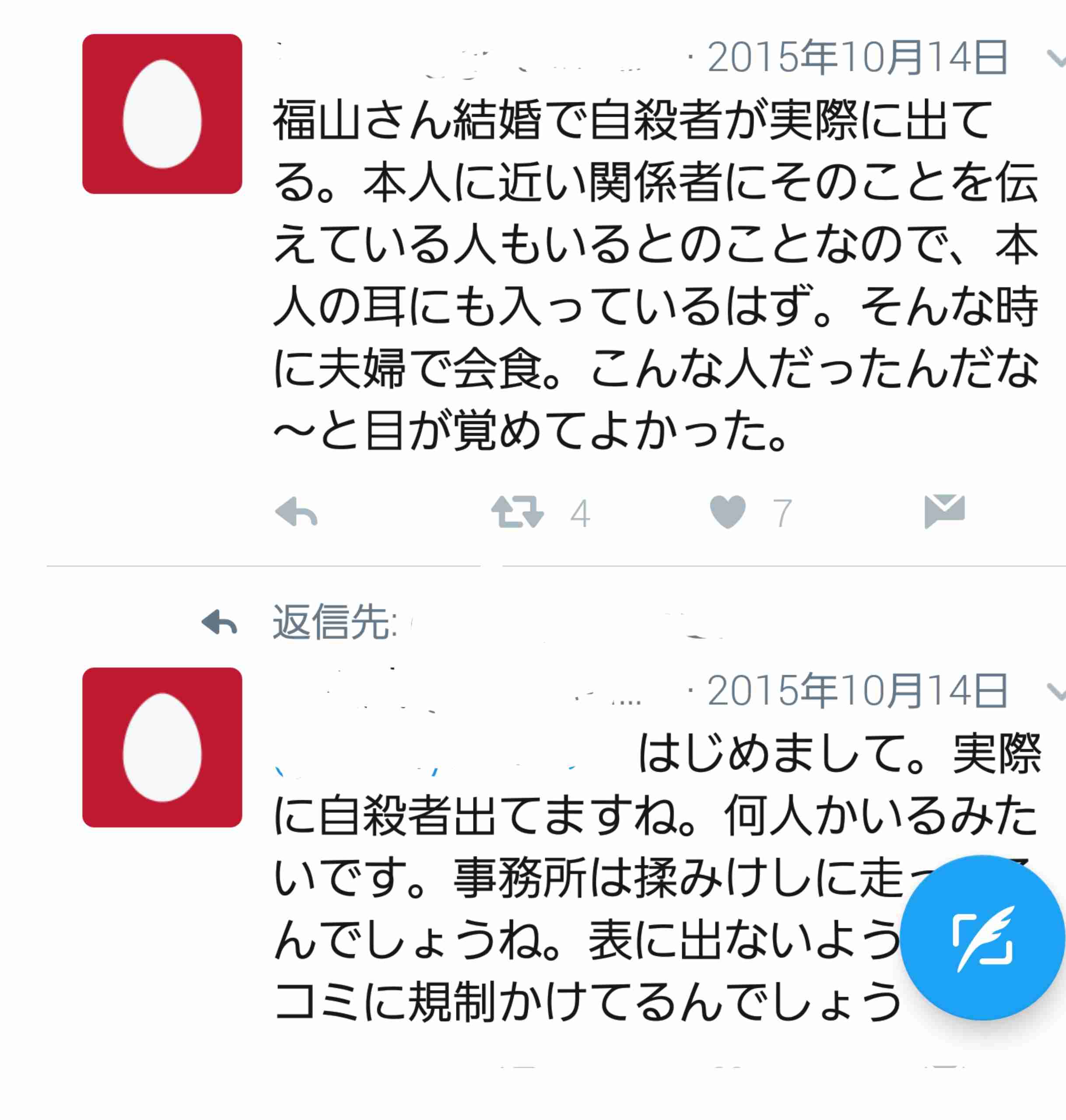
Task: Open second tweet's egg profile avatar
Action: (162, 747)
